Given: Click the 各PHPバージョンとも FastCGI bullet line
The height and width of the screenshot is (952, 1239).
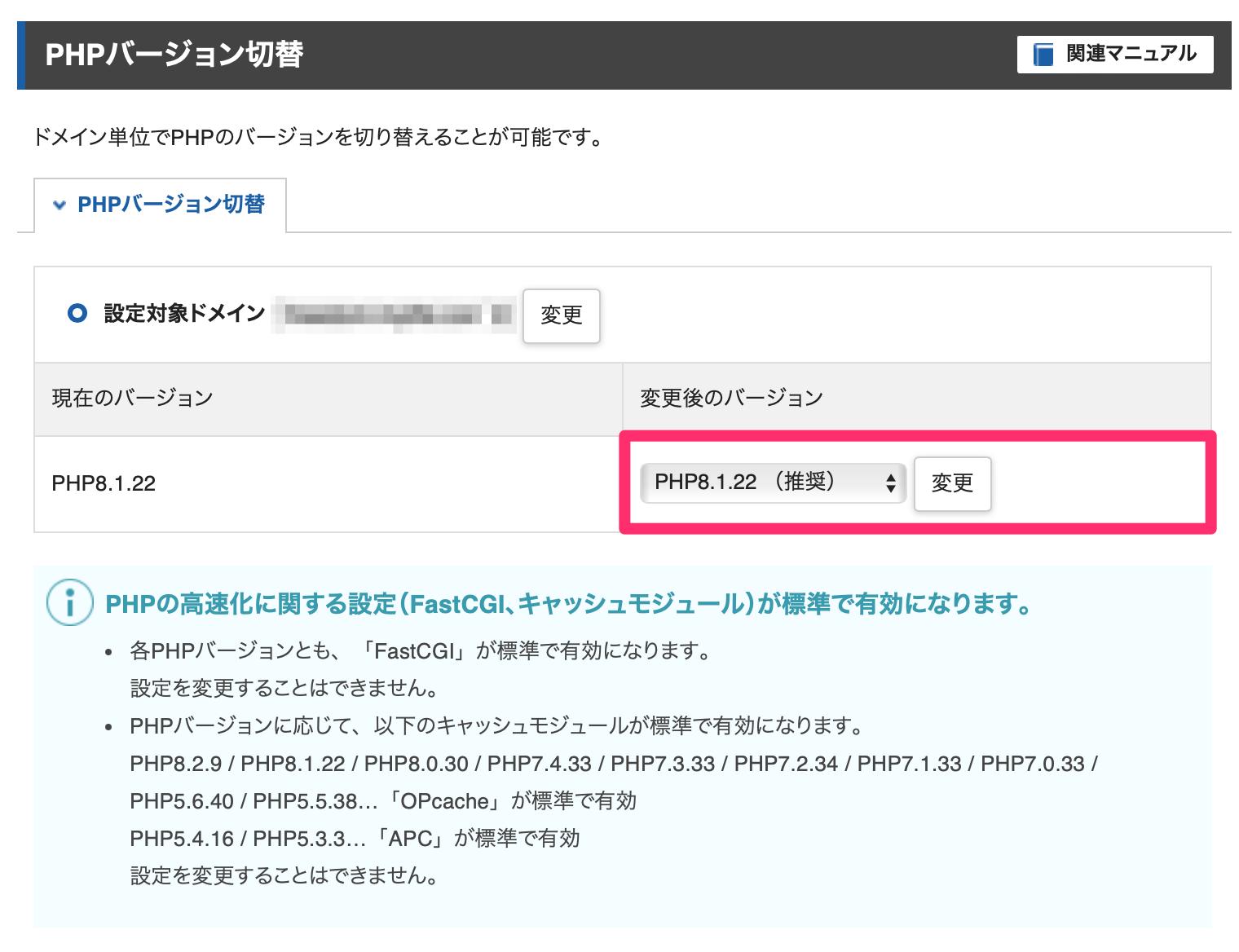Looking at the screenshot, I should [421, 651].
